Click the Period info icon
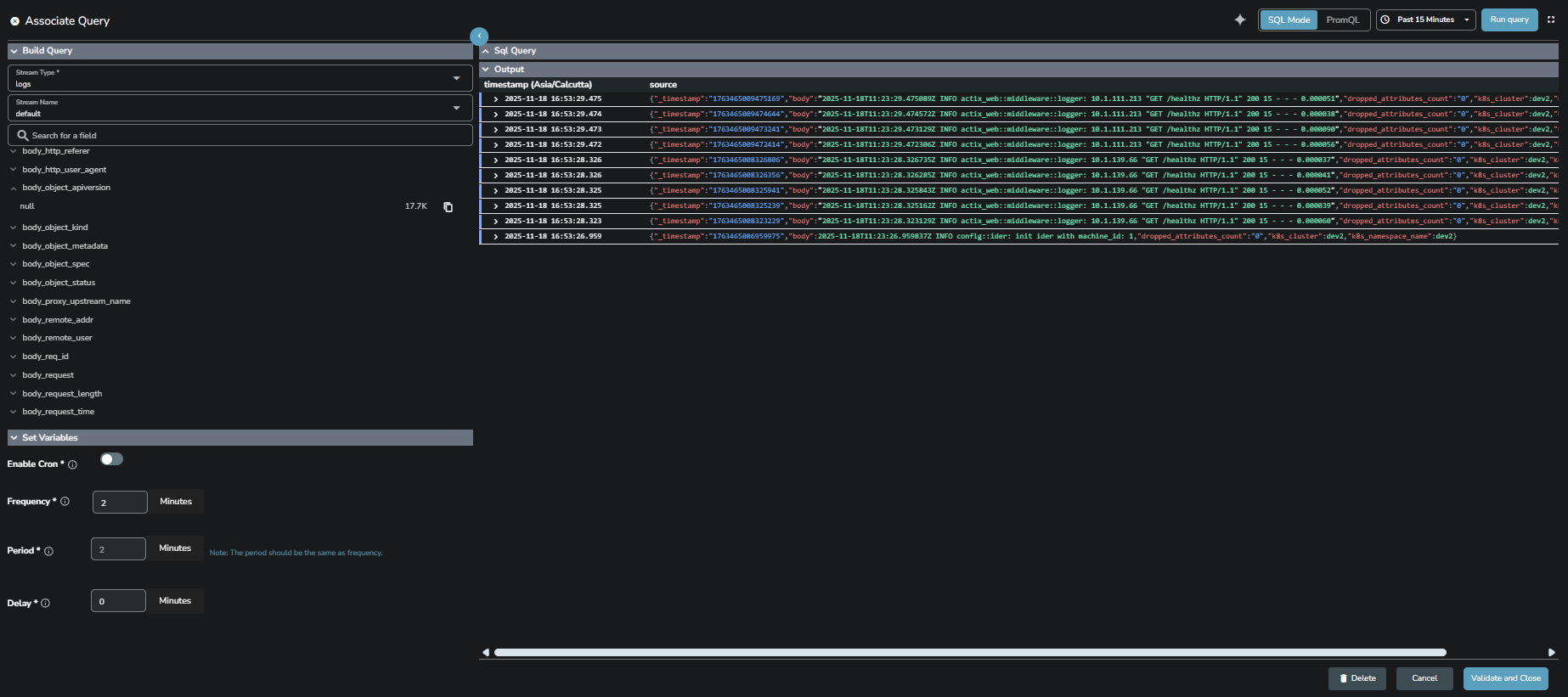 pos(49,551)
